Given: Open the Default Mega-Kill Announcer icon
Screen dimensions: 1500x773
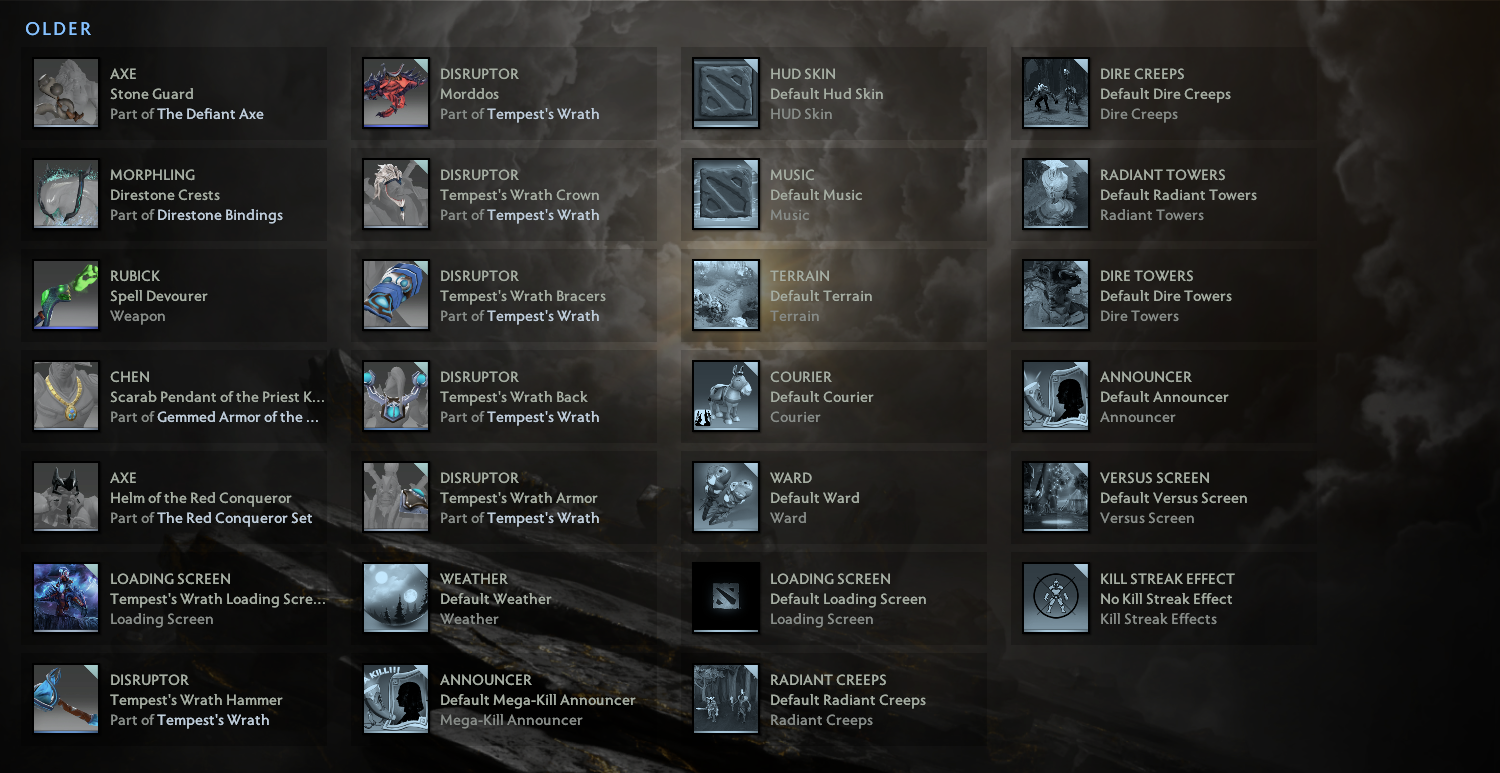Looking at the screenshot, I should coord(396,699).
